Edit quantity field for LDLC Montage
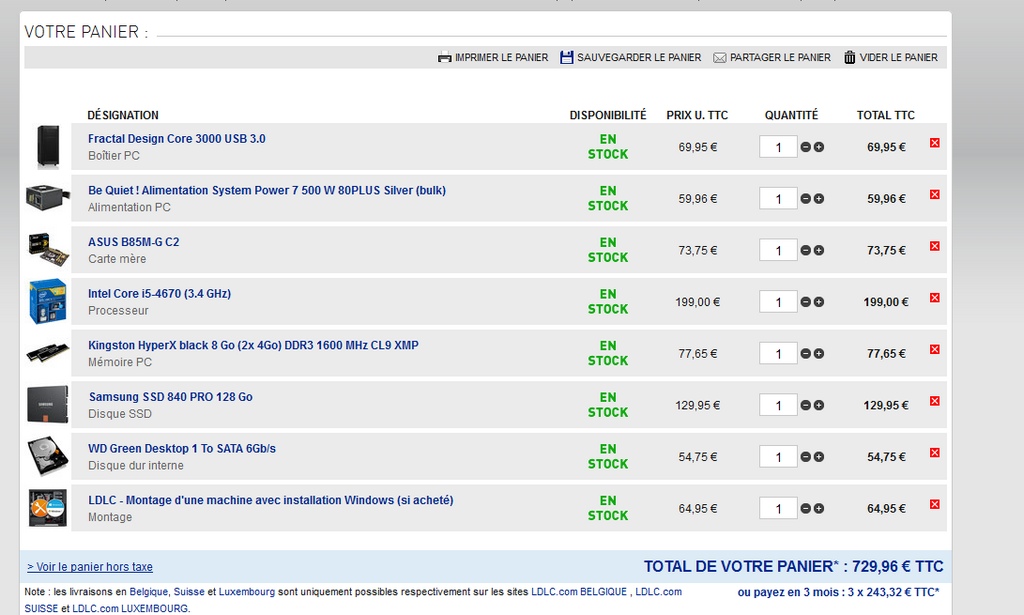Screen dimensions: 1024x615 click(x=778, y=508)
